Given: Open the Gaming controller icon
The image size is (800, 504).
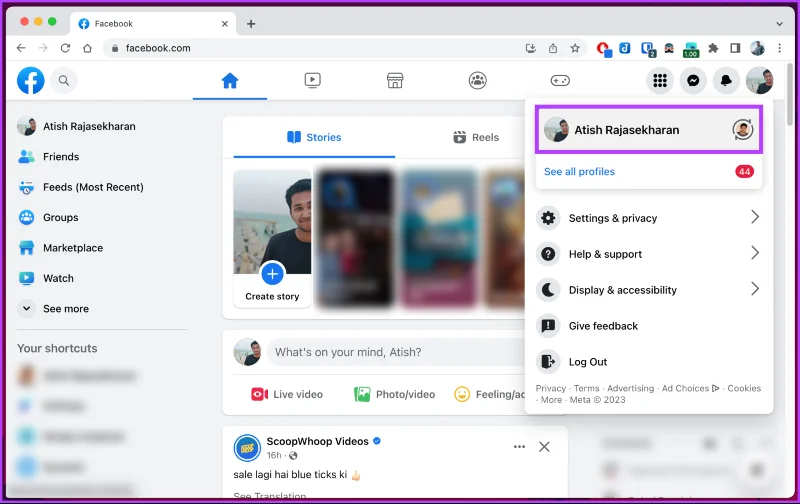Looking at the screenshot, I should click(560, 81).
